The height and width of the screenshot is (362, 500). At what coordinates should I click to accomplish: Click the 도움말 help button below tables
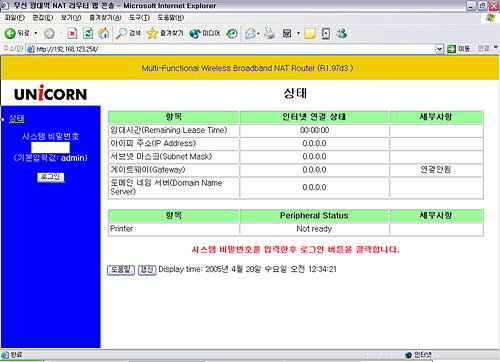pyautogui.click(x=121, y=270)
